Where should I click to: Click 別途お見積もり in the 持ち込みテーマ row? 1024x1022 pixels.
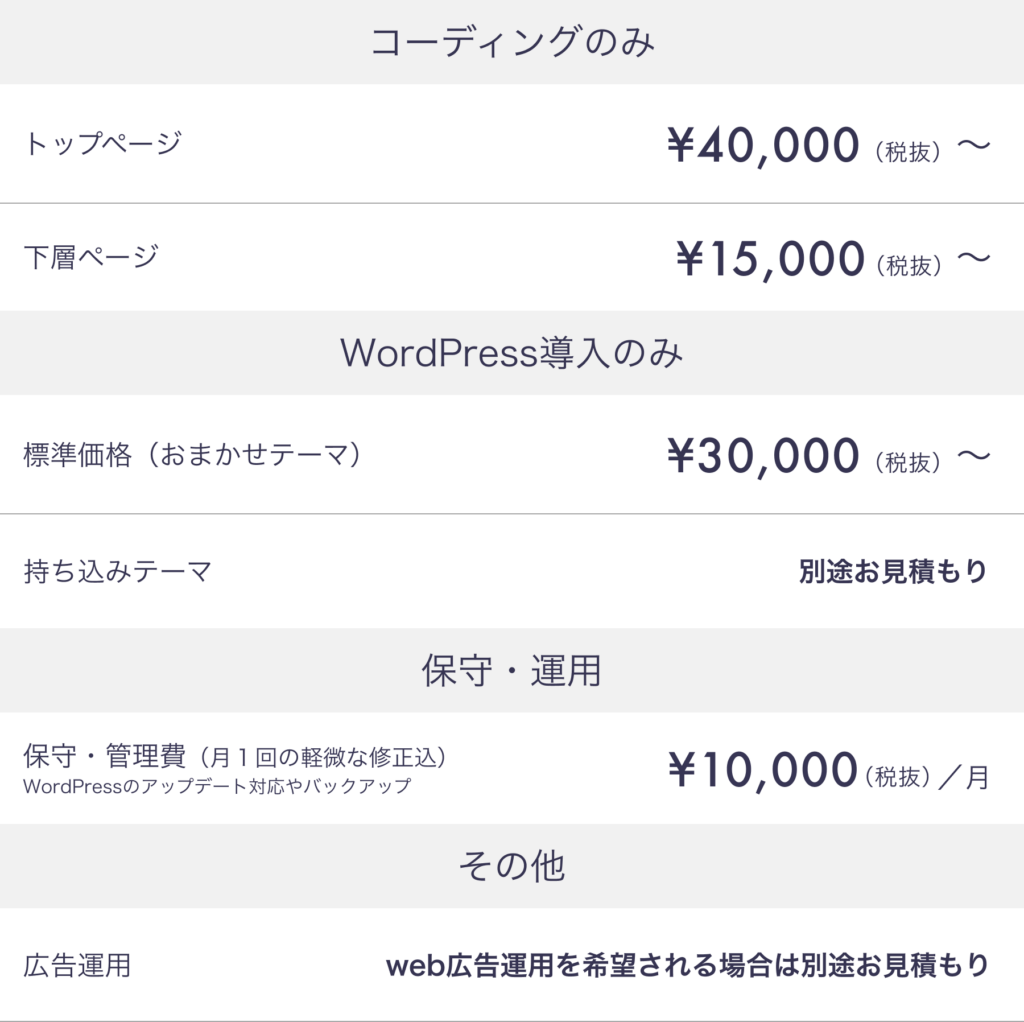pyautogui.click(x=893, y=572)
